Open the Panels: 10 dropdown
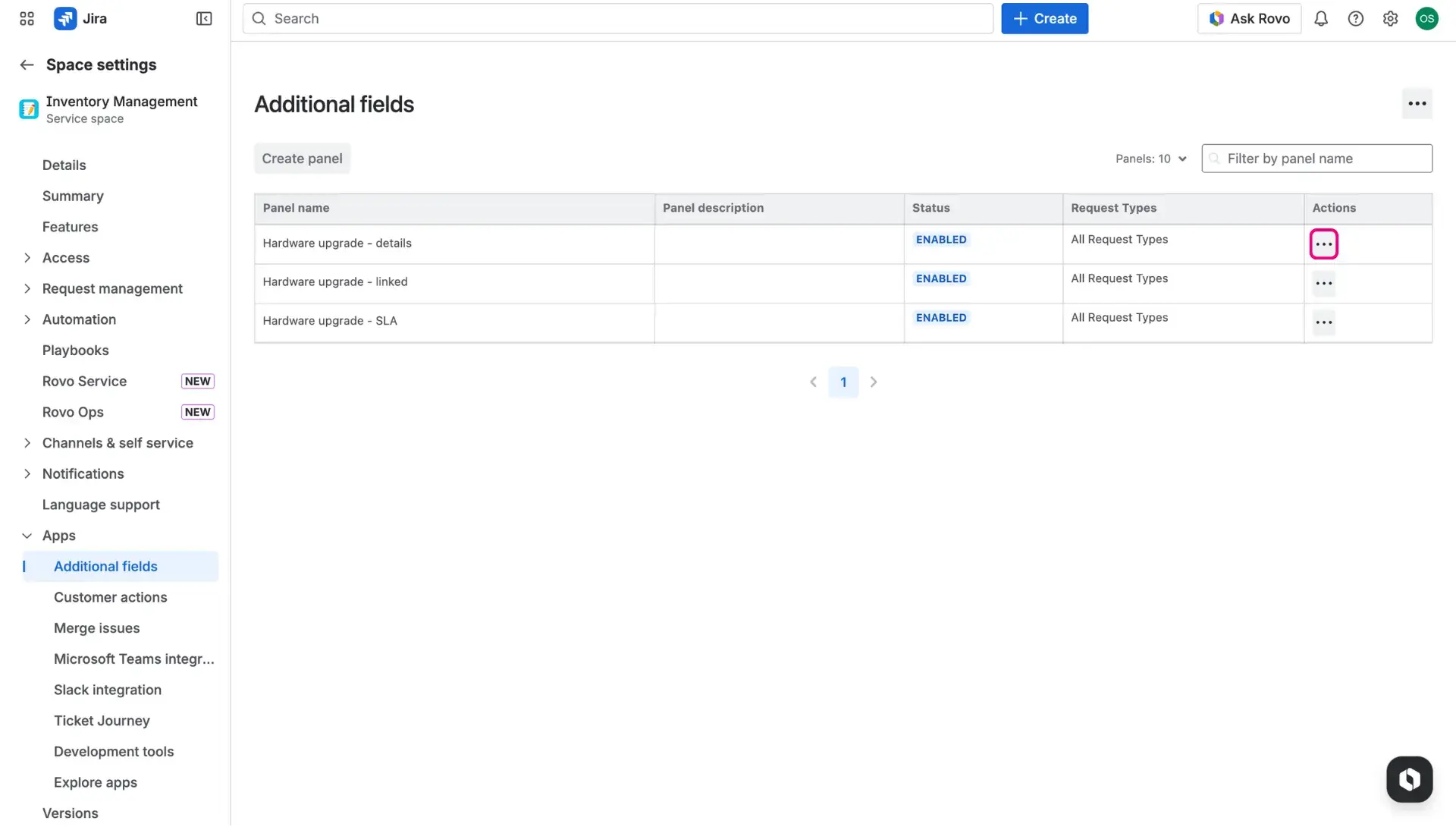The image size is (1456, 827). 1150,159
